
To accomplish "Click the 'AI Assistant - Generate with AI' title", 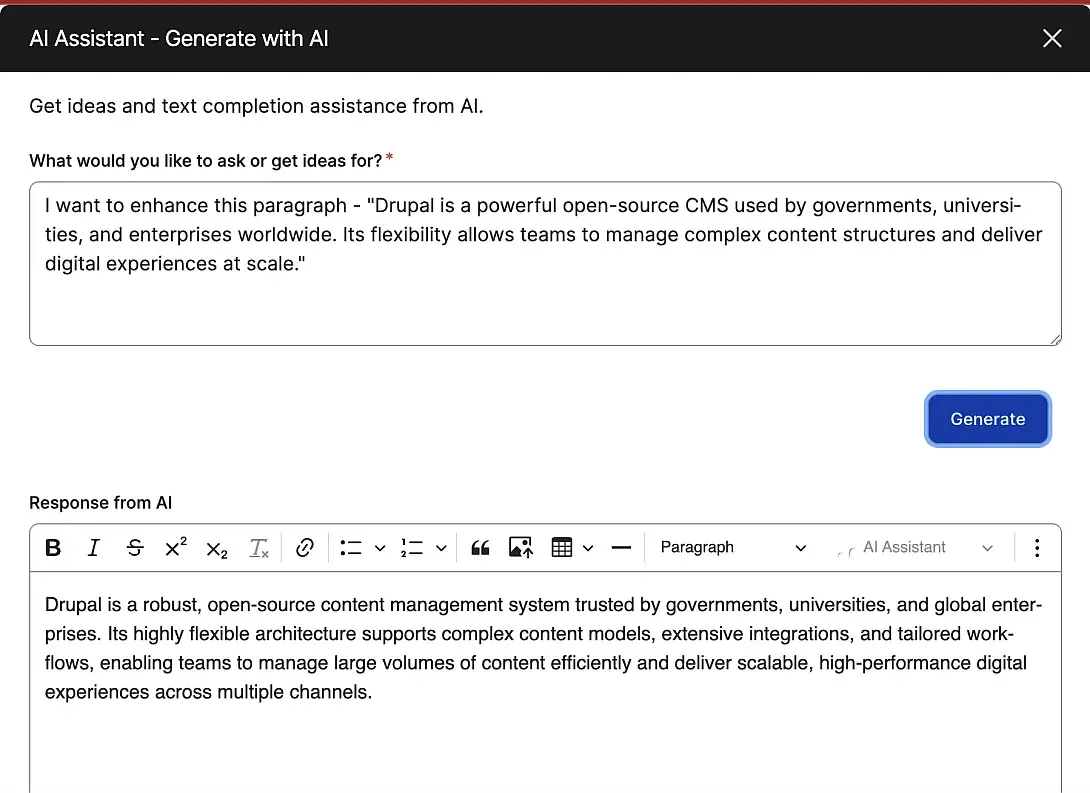I will (x=179, y=38).
